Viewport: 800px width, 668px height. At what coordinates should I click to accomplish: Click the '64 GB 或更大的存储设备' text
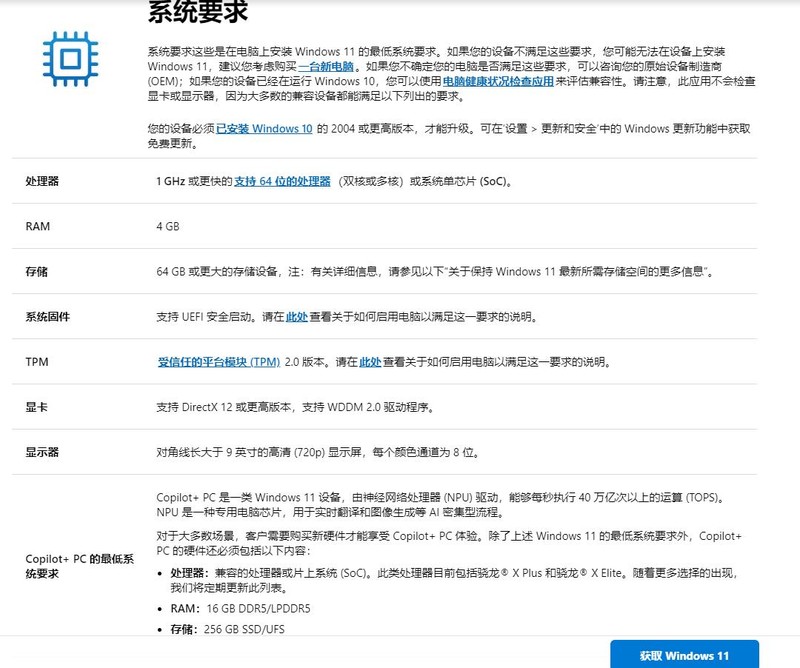pos(216,271)
